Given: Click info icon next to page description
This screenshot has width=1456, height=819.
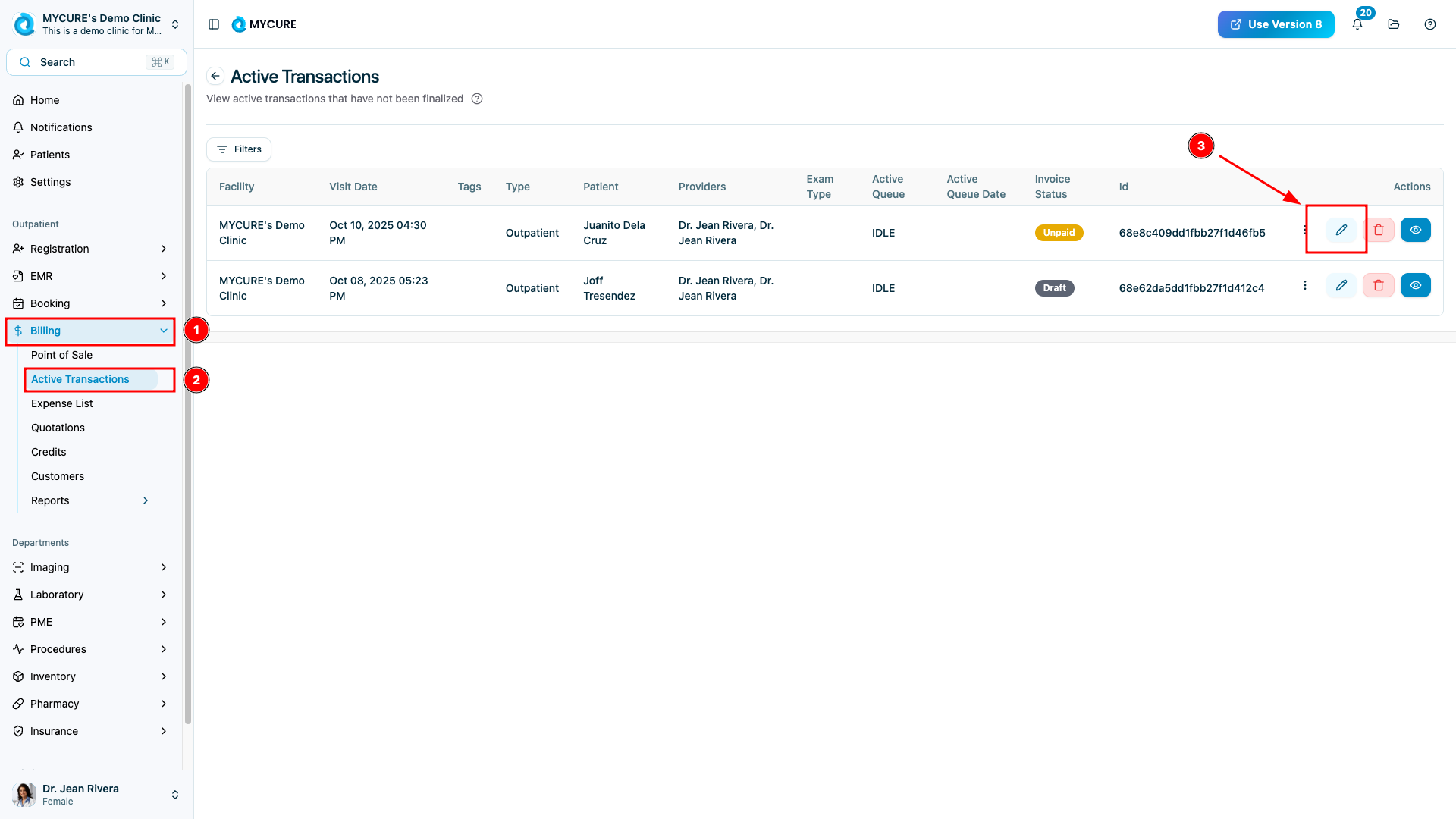Looking at the screenshot, I should coord(477,99).
